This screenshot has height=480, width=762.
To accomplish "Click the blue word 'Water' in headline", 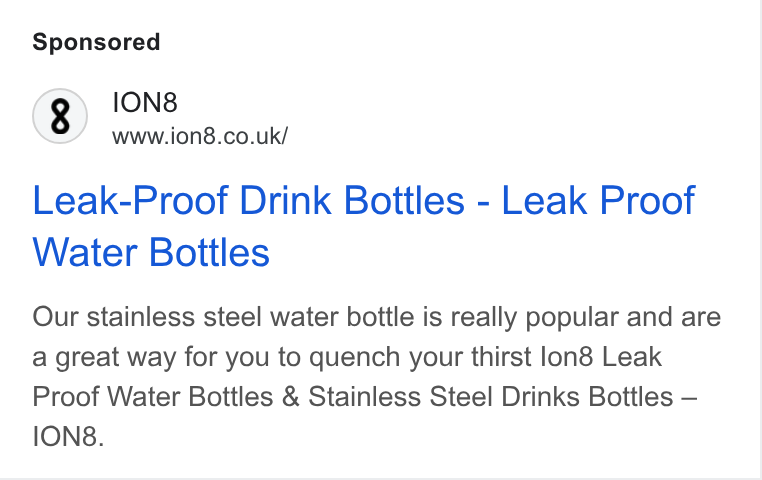I will click(x=85, y=253).
